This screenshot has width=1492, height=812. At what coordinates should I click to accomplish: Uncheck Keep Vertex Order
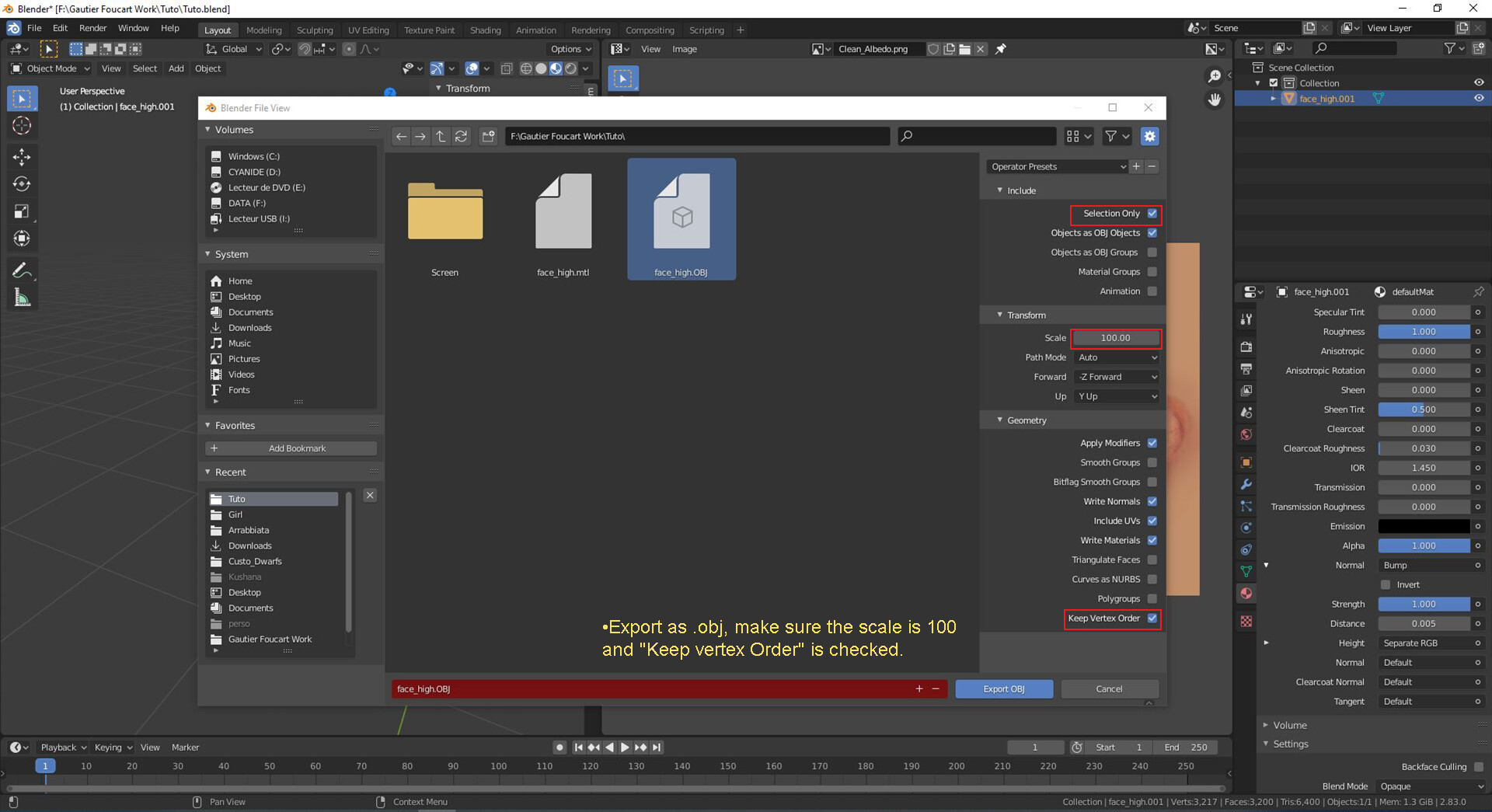point(1152,619)
